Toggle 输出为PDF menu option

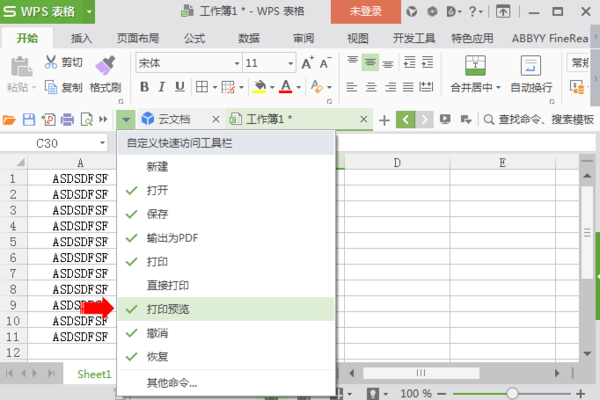[226, 238]
